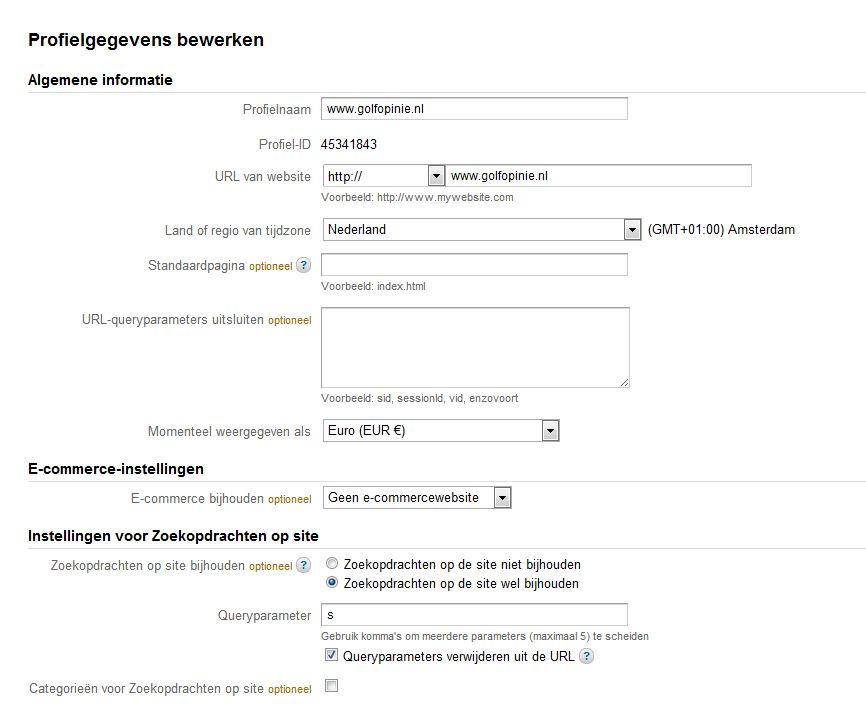Image resolution: width=866 pixels, height=716 pixels.
Task: Click the website URL field with www.golfopinie.nl
Action: coord(599,176)
